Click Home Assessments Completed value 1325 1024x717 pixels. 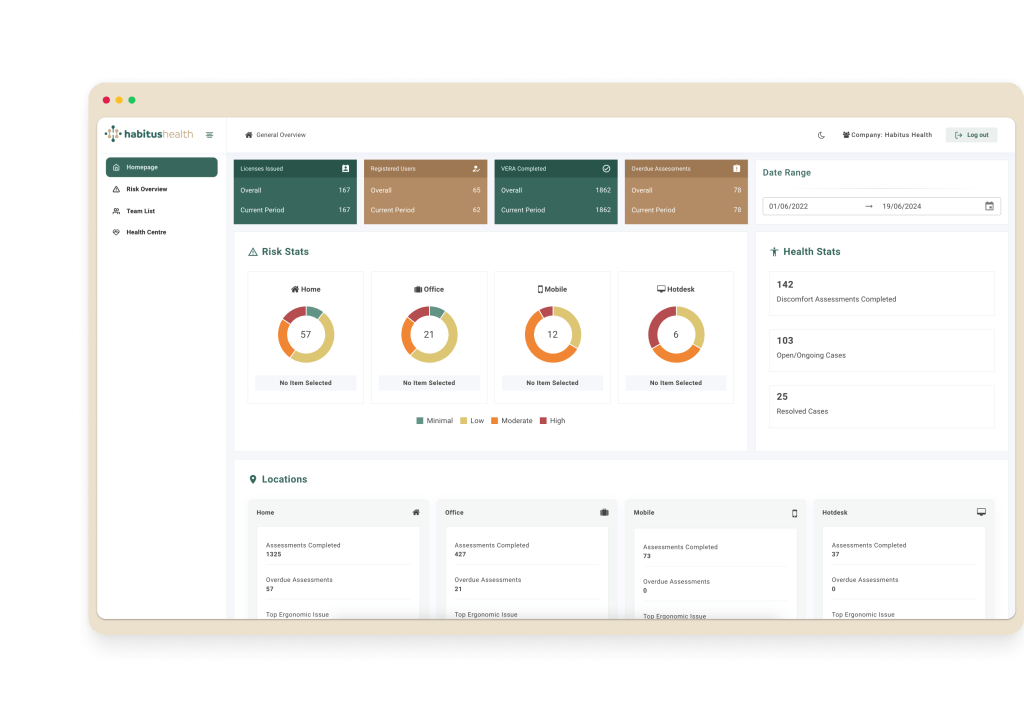[274, 554]
